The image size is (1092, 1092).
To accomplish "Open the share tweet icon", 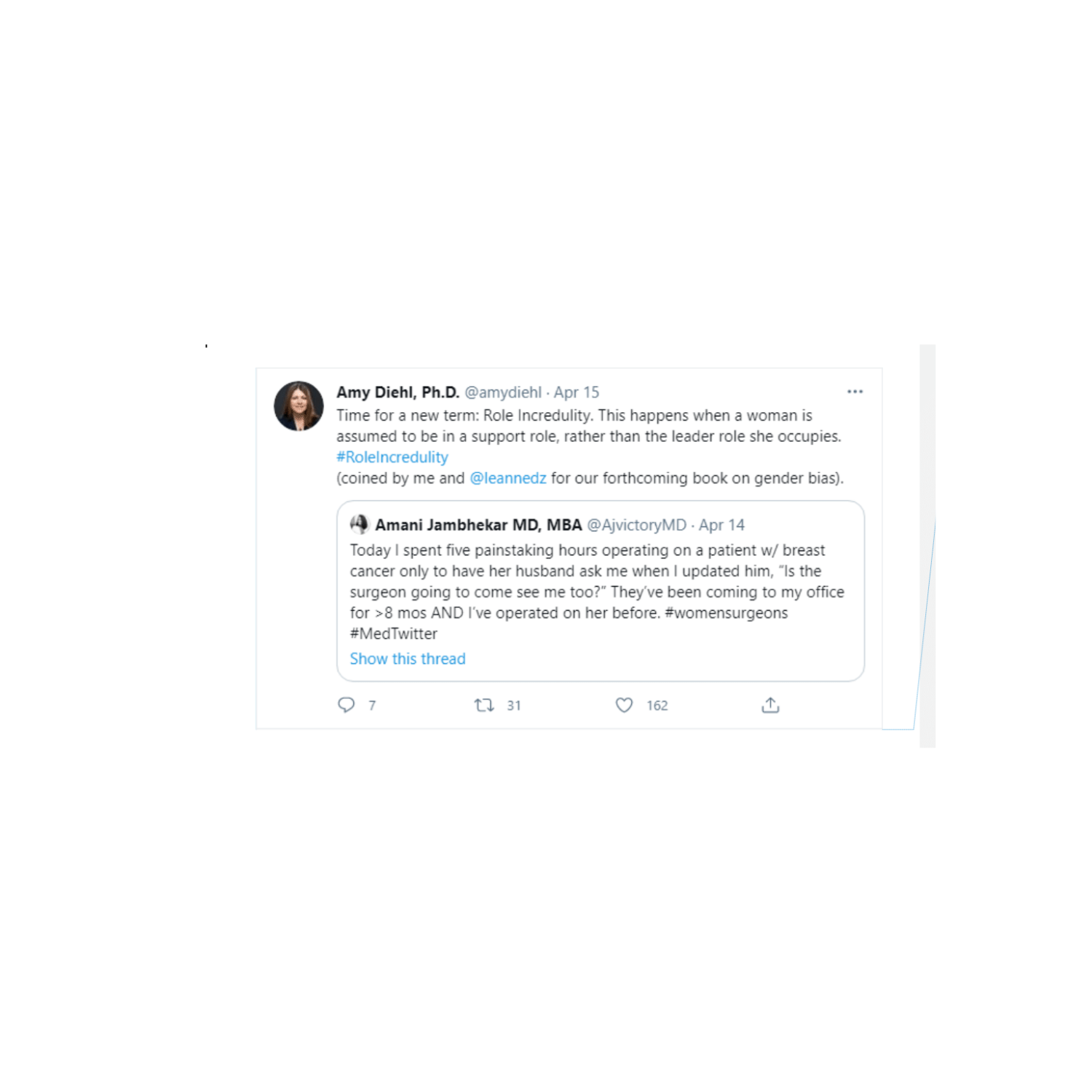I will coord(770,705).
